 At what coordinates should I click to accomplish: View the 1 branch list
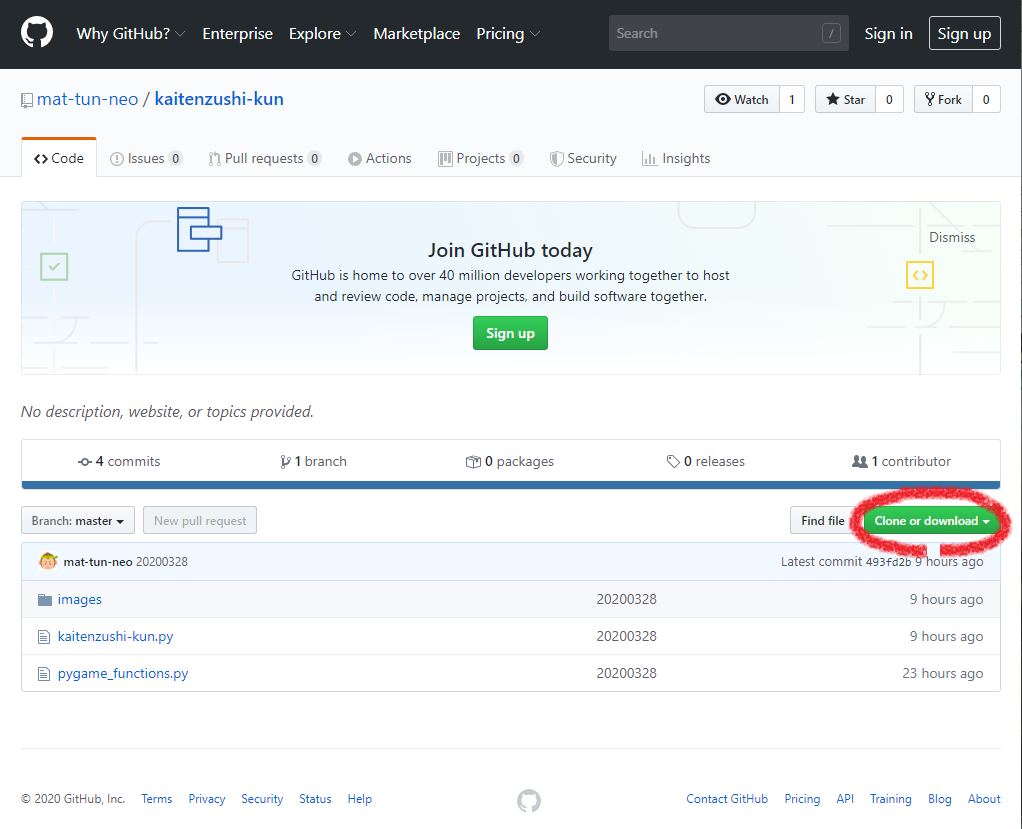tap(314, 461)
